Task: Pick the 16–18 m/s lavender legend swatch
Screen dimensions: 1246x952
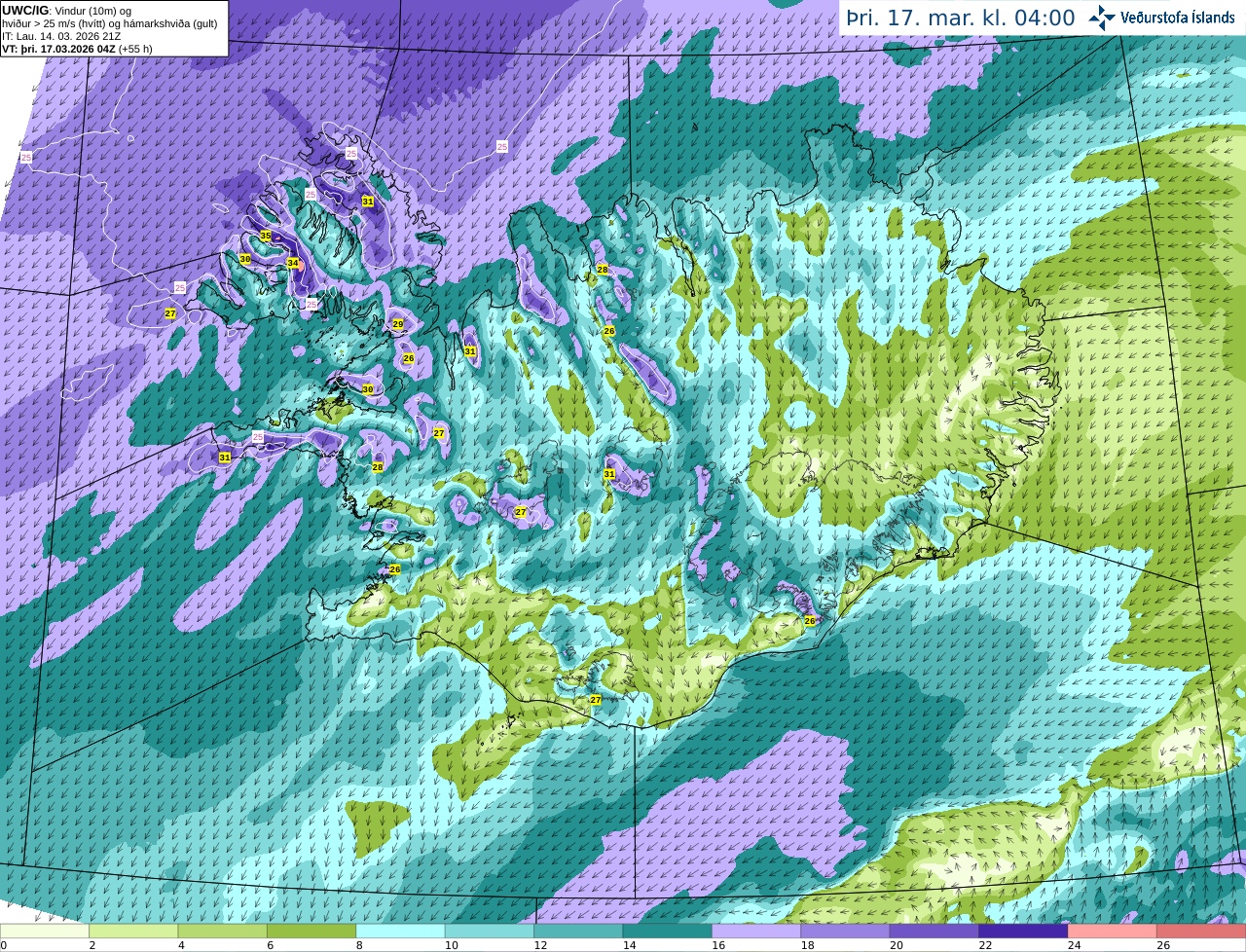Action: pos(757,932)
